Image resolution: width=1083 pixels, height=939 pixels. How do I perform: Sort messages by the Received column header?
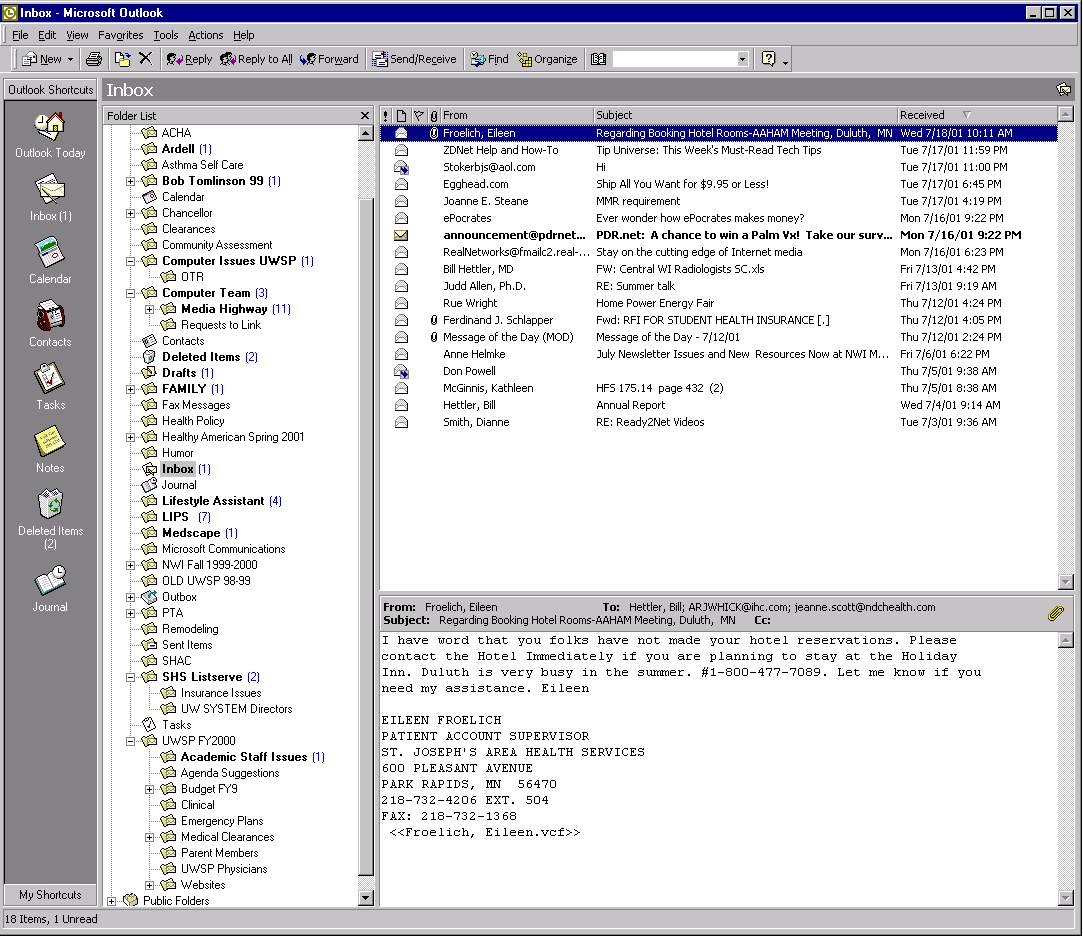[x=977, y=115]
